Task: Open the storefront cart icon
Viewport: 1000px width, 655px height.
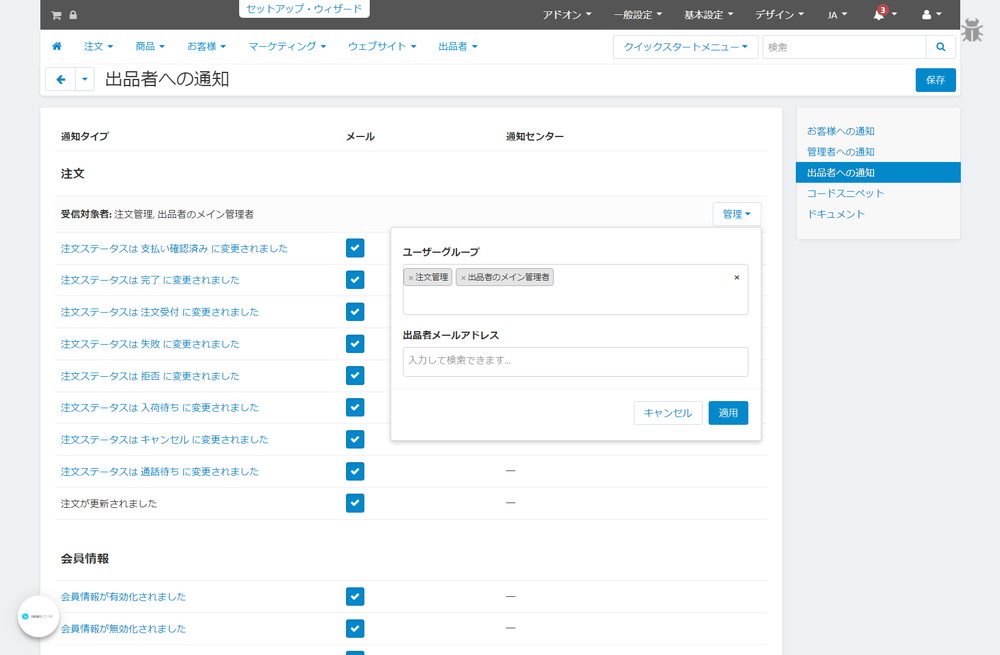Action: (x=56, y=15)
